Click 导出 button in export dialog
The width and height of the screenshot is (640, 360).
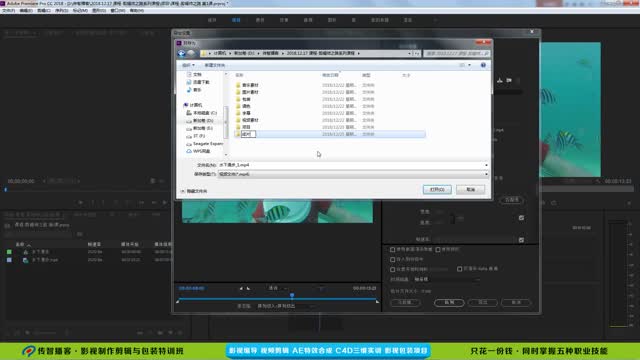coord(482,302)
